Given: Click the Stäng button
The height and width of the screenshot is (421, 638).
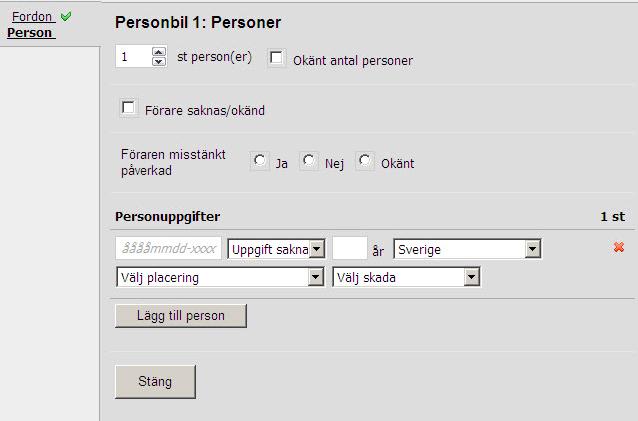Looking at the screenshot, I should [x=155, y=382].
